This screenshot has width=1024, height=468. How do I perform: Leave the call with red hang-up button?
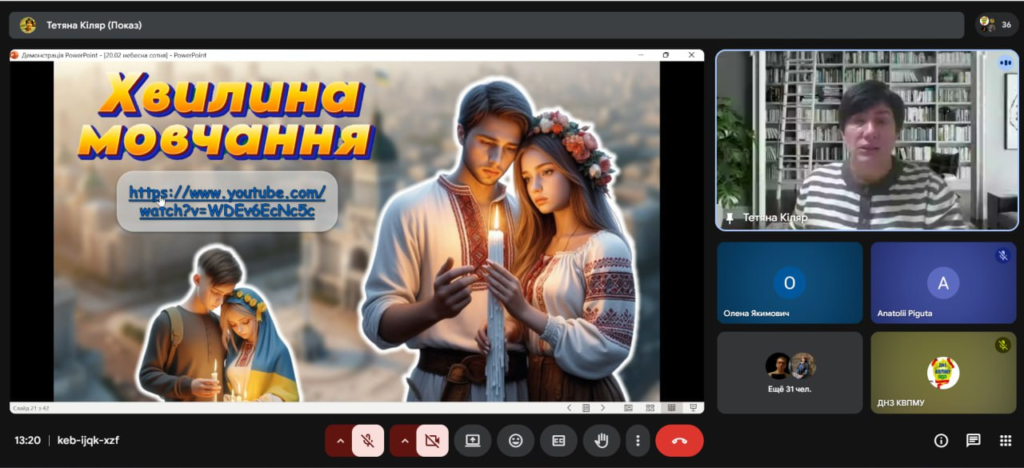tap(680, 440)
